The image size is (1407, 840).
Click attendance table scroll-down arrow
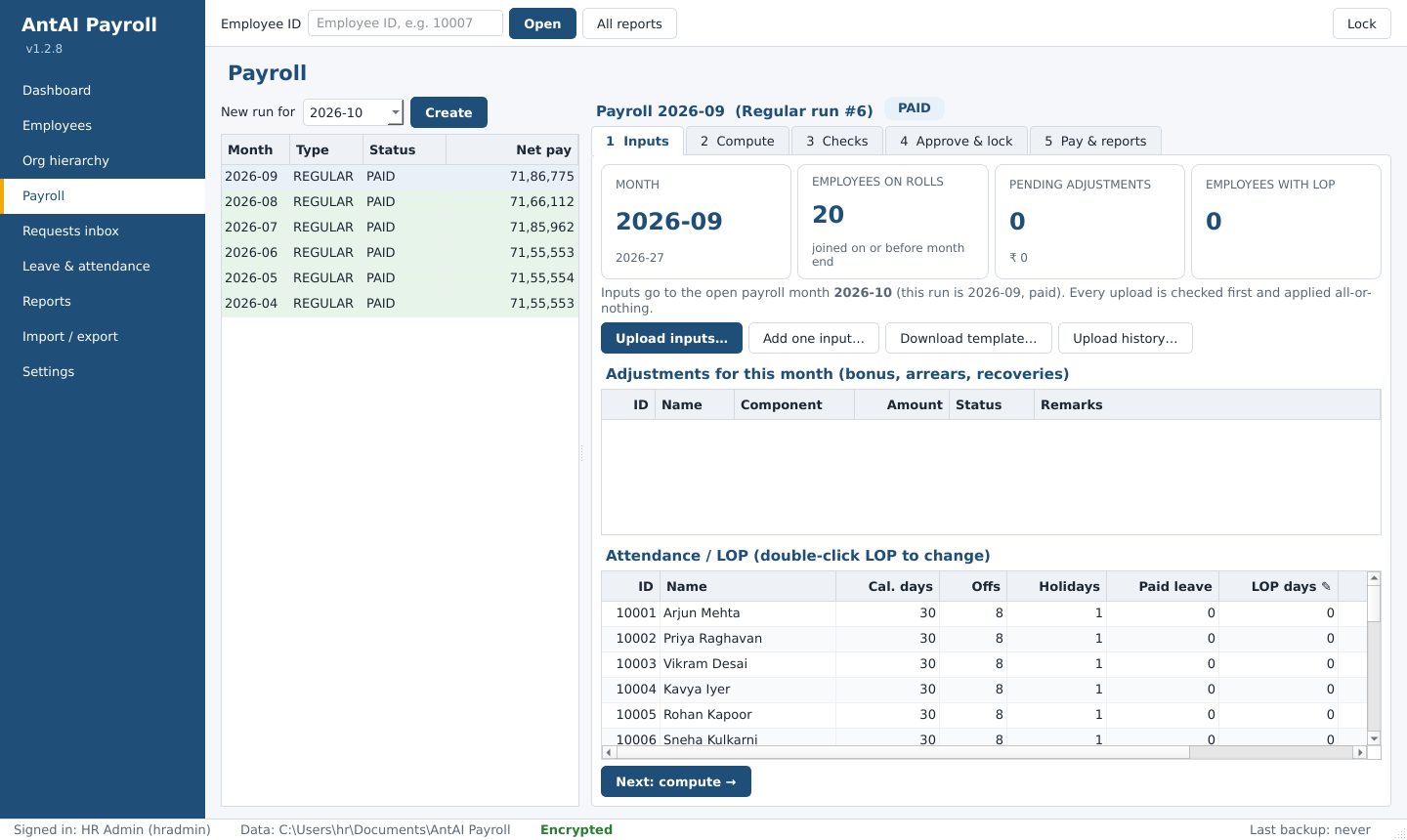[x=1374, y=738]
